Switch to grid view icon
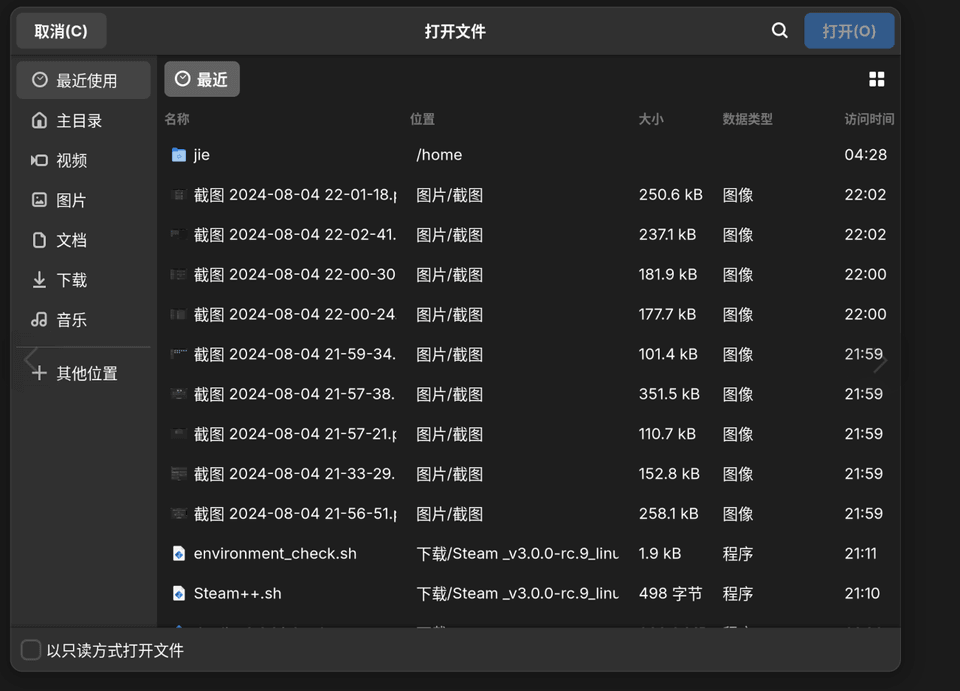The height and width of the screenshot is (691, 960). pos(877,80)
